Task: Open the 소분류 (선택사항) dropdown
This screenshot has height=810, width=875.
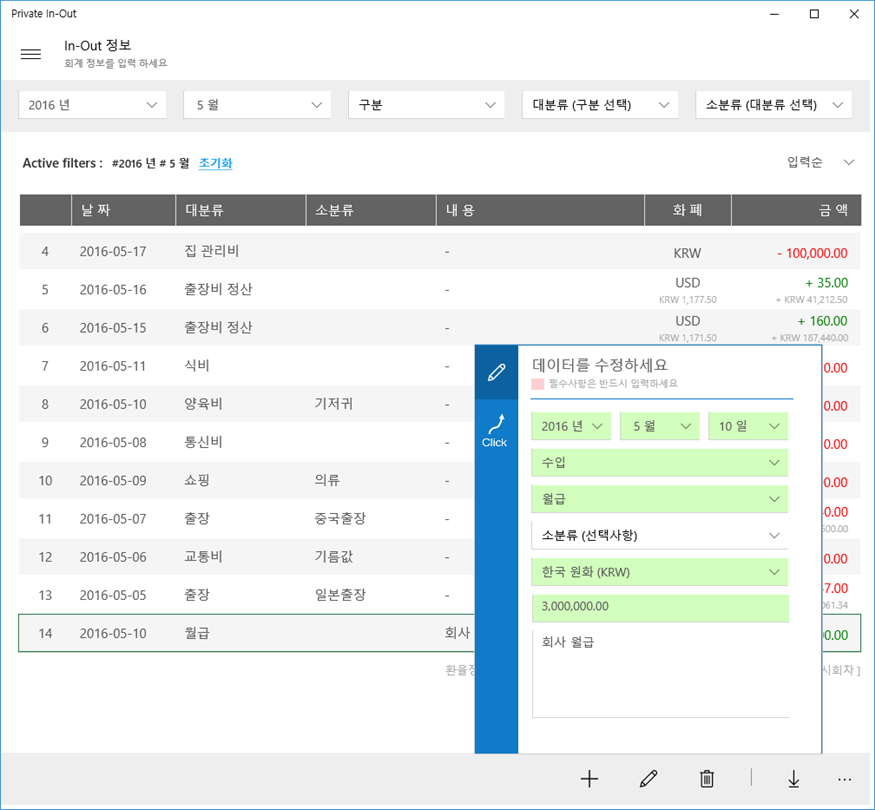Action: point(660,536)
